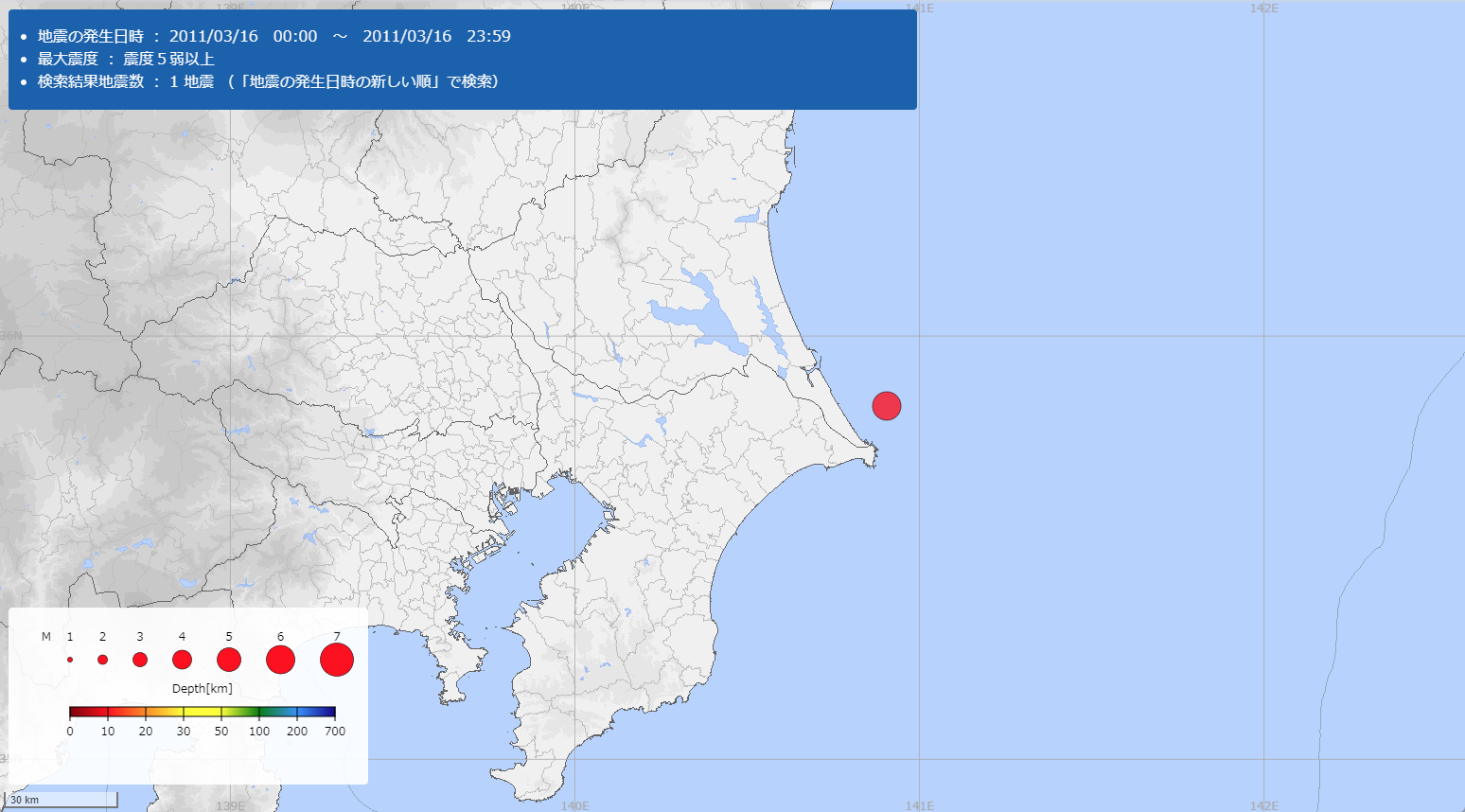Image resolution: width=1465 pixels, height=812 pixels.
Task: Click the 地震の発生日時 date range line
Action: (274, 36)
